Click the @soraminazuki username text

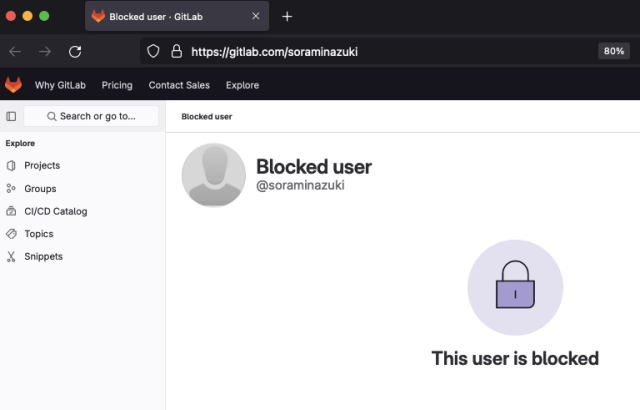300,185
